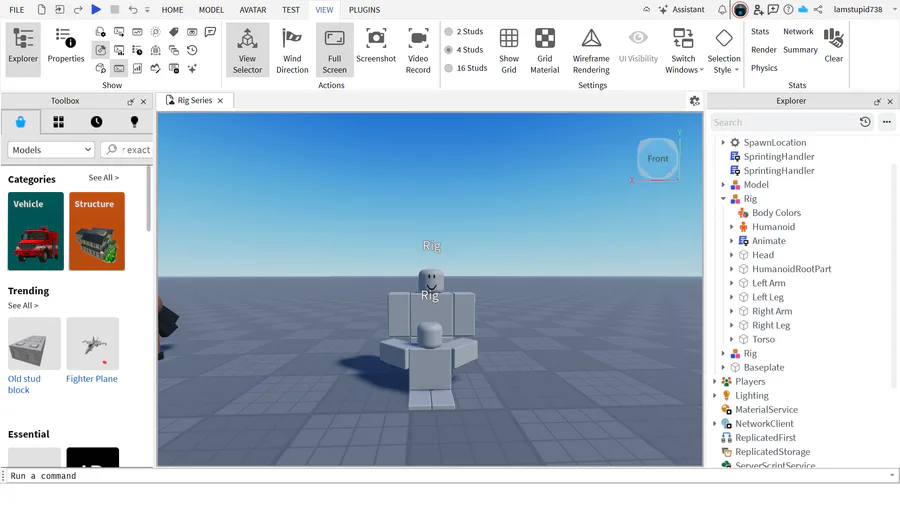Start Video Record
The width and height of the screenshot is (900, 506).
pos(418,49)
